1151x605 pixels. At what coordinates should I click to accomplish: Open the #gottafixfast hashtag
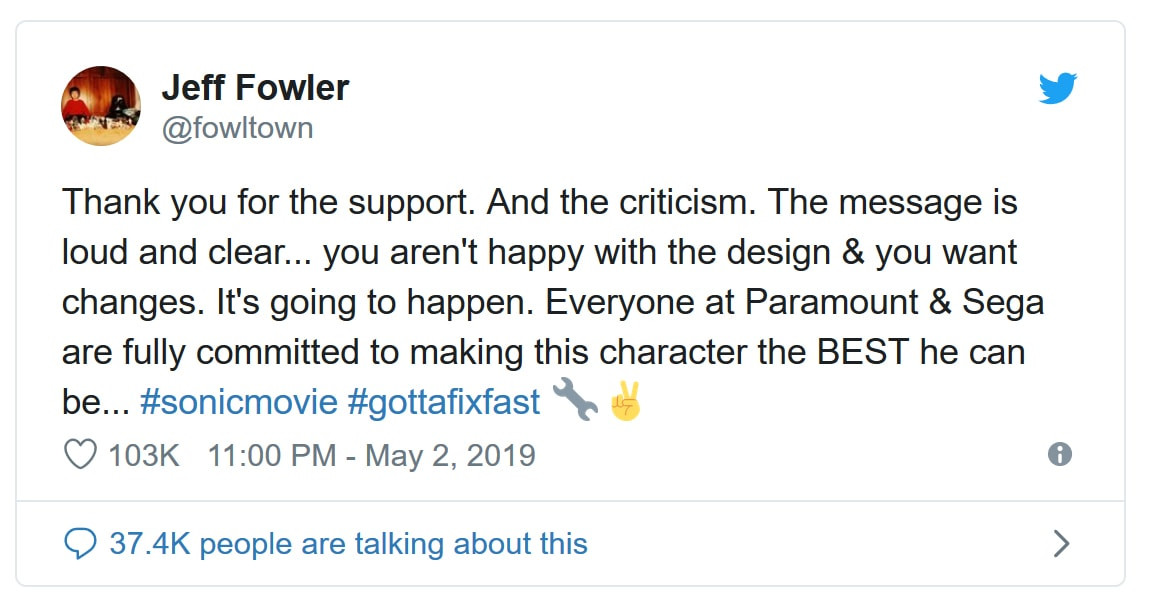tap(444, 402)
